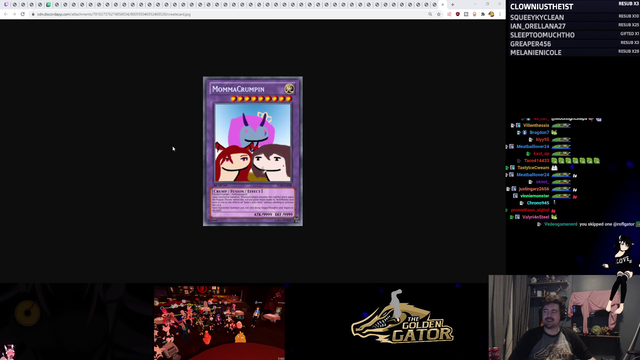Open the dark red shield extension icon

pyautogui.click(x=458, y=14)
